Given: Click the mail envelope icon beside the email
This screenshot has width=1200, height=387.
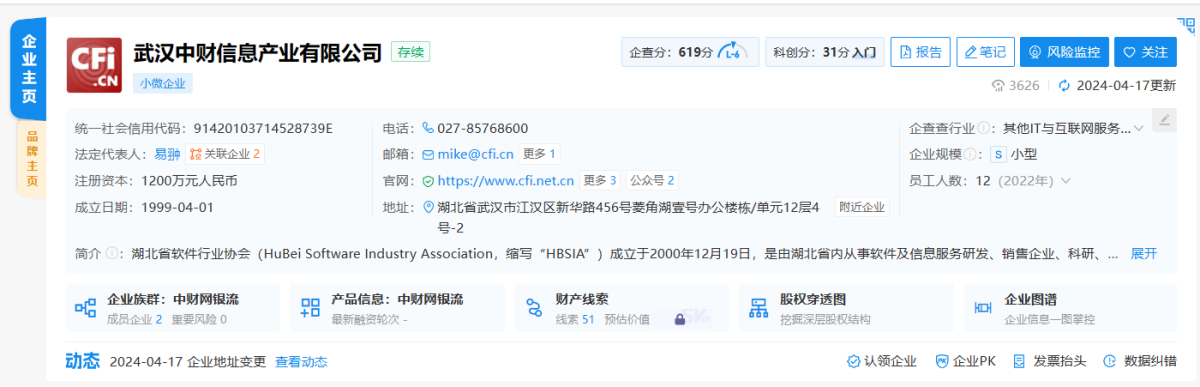Looking at the screenshot, I should click(x=427, y=154).
